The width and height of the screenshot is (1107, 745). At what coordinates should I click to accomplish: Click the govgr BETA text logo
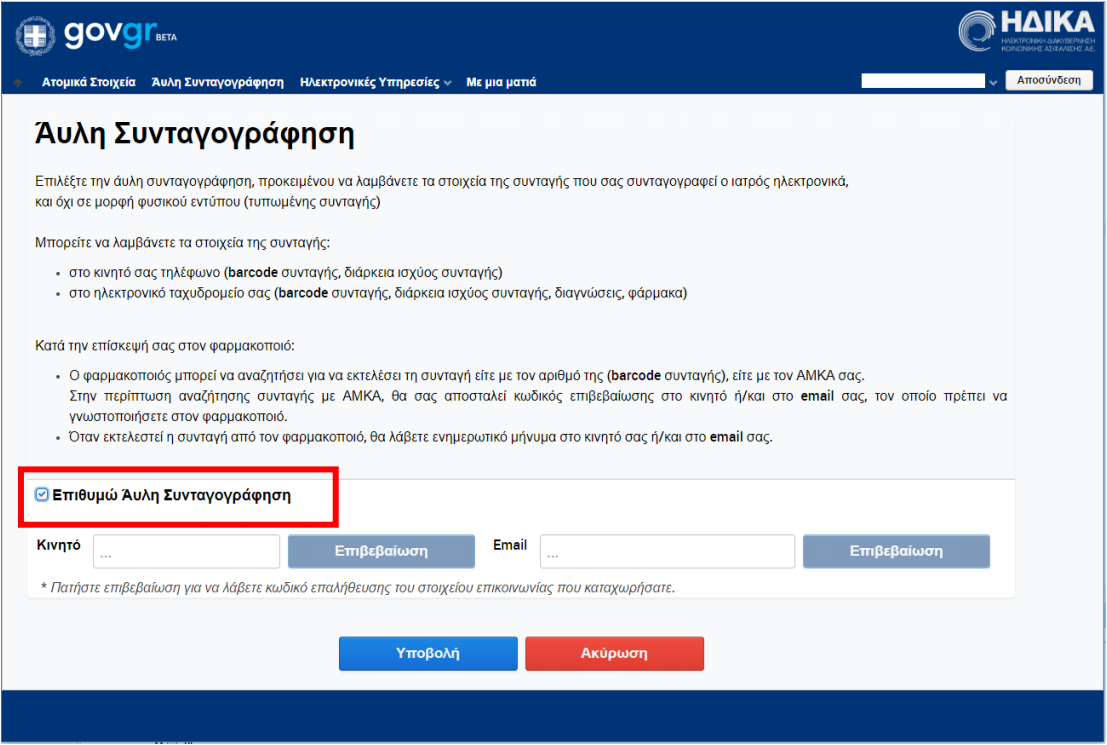point(118,34)
